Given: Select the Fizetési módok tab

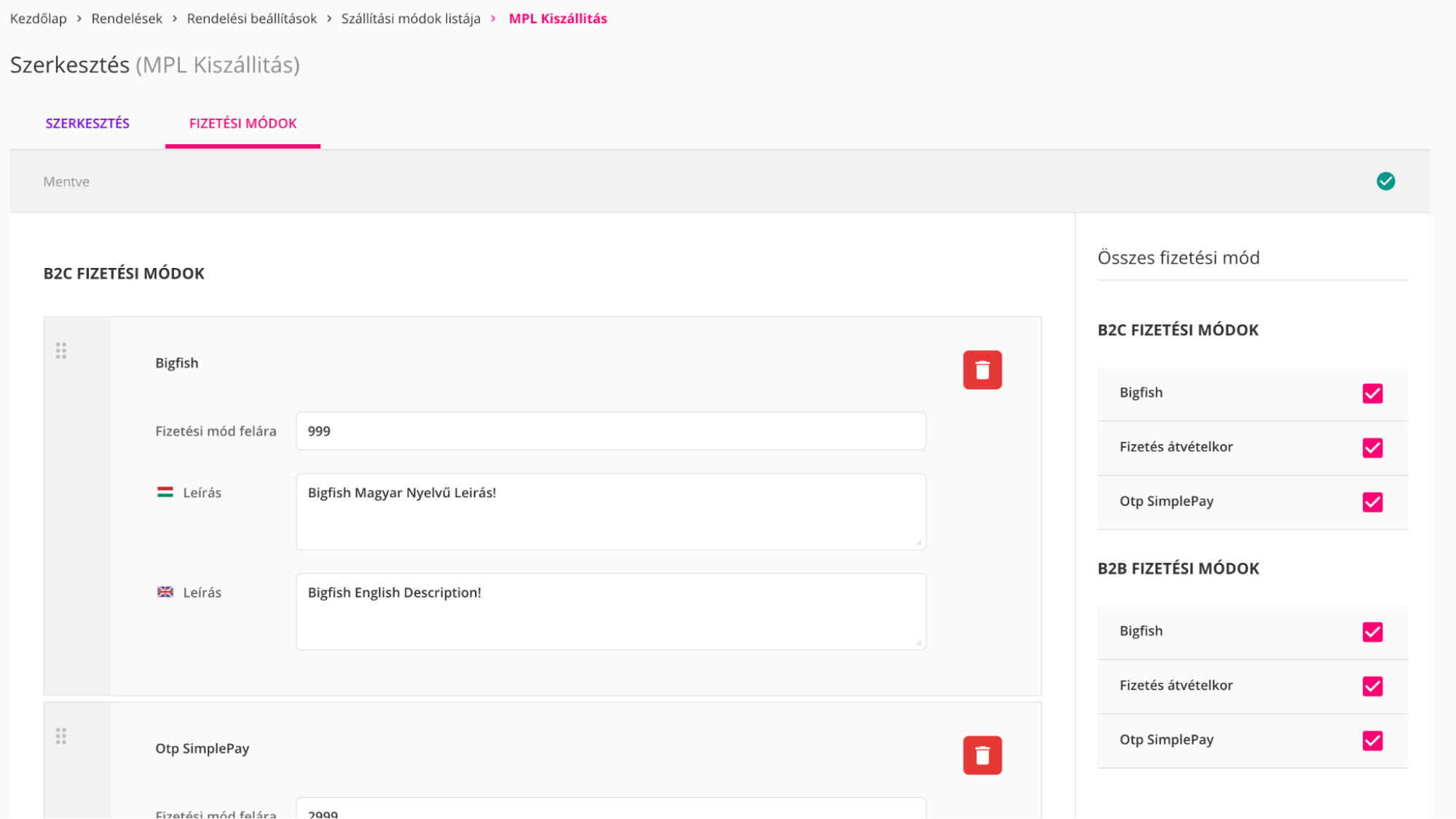Looking at the screenshot, I should pyautogui.click(x=243, y=123).
